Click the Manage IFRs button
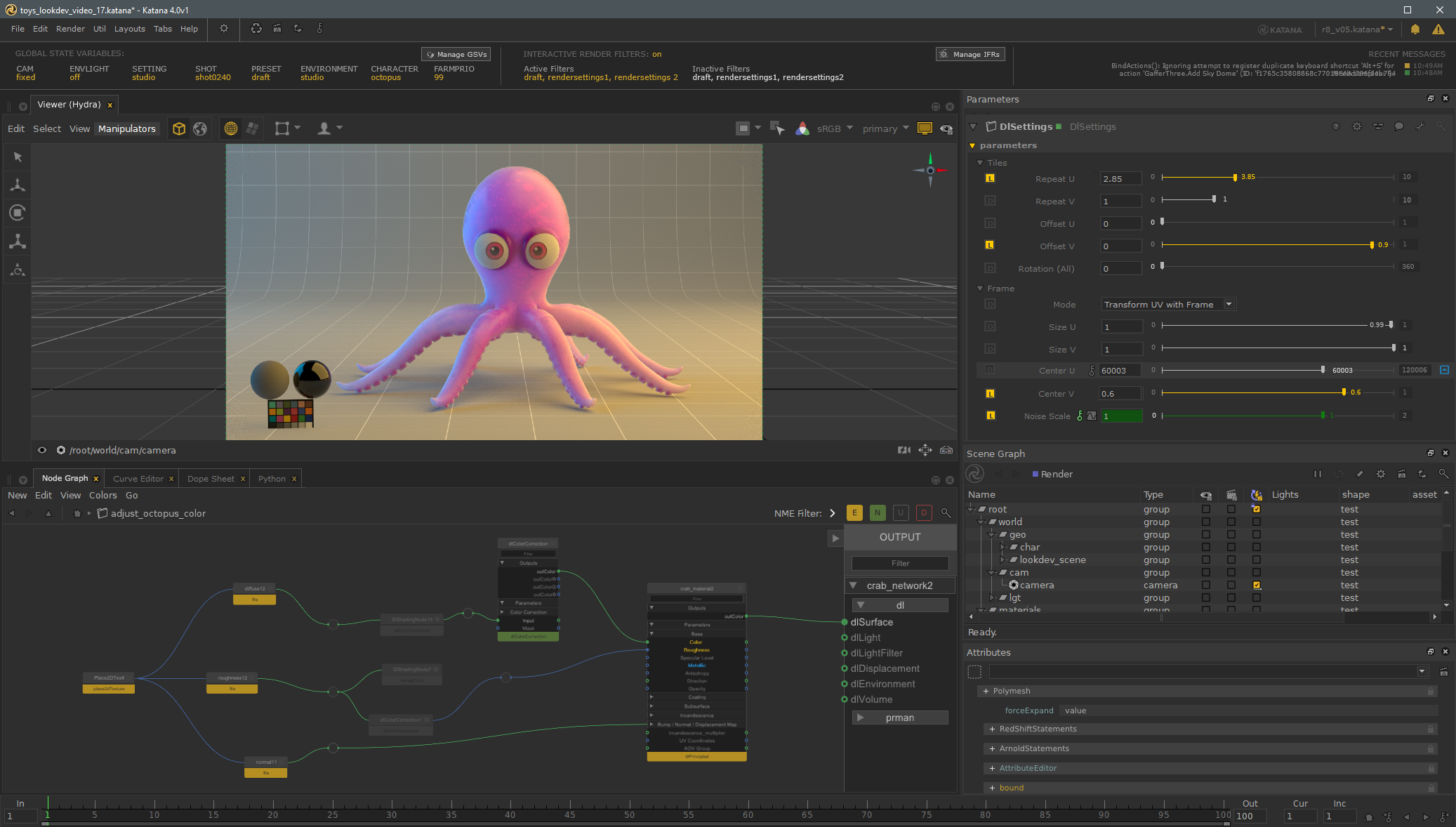This screenshot has width=1456, height=827. (x=970, y=54)
